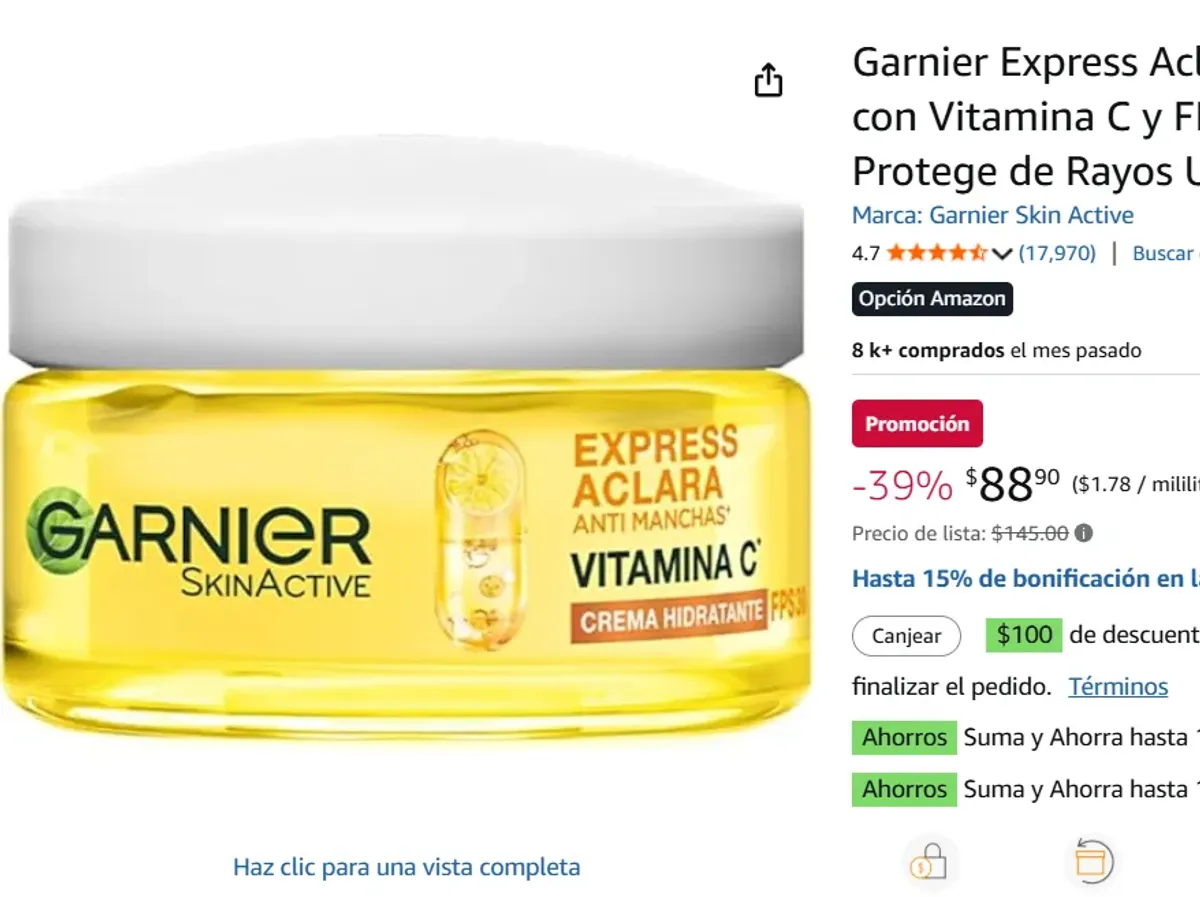Click the orange star rating icons
This screenshot has width=1200, height=897.
coord(937,253)
